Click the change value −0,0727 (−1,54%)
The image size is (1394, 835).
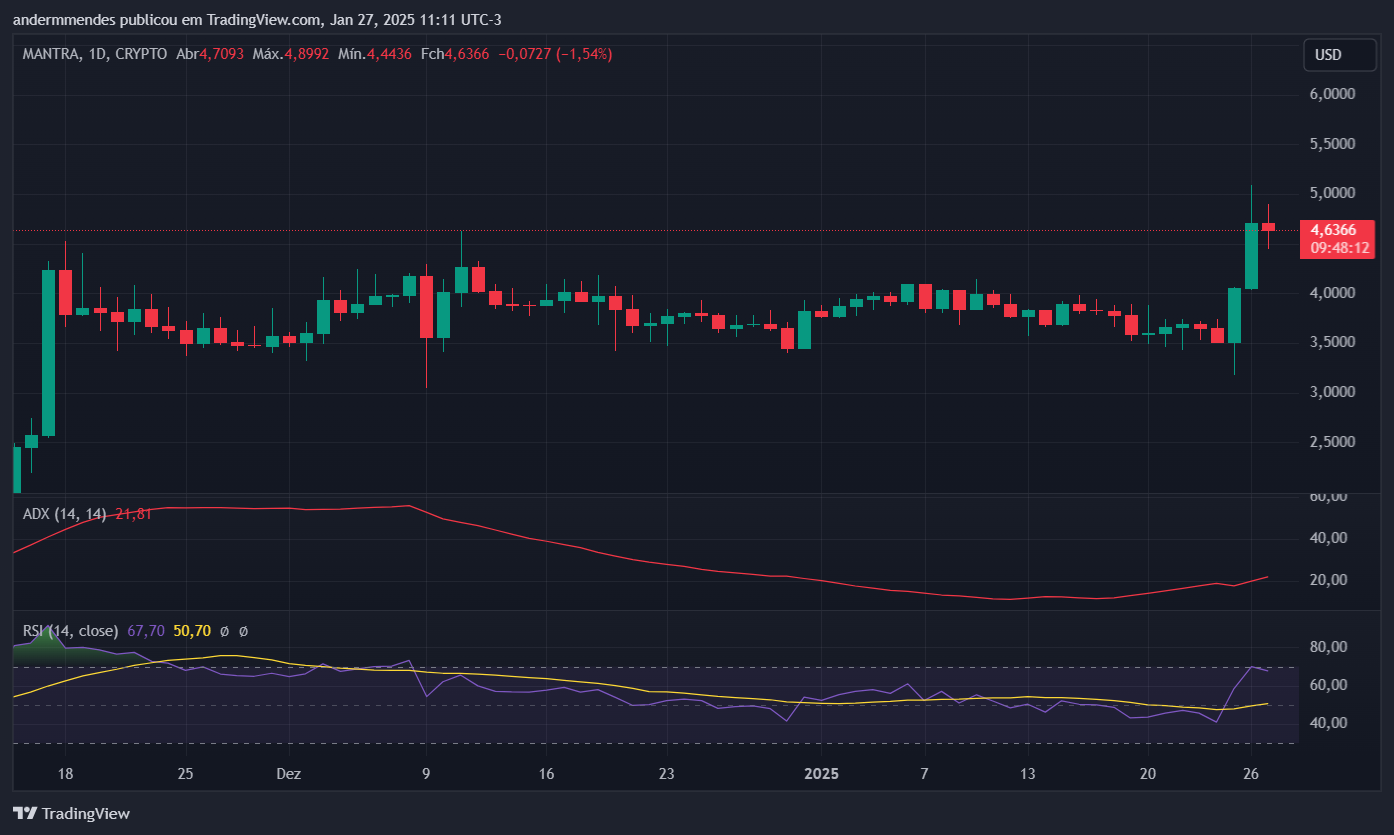click(x=555, y=54)
